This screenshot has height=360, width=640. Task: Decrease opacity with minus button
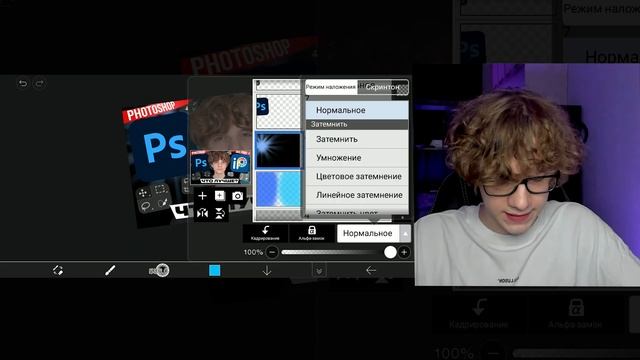[x=272, y=252]
